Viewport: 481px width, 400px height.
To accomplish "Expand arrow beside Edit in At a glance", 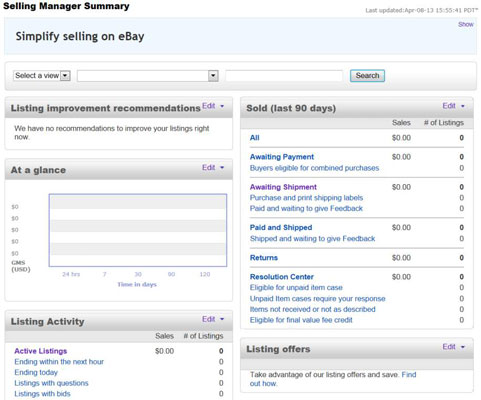I will point(222,167).
